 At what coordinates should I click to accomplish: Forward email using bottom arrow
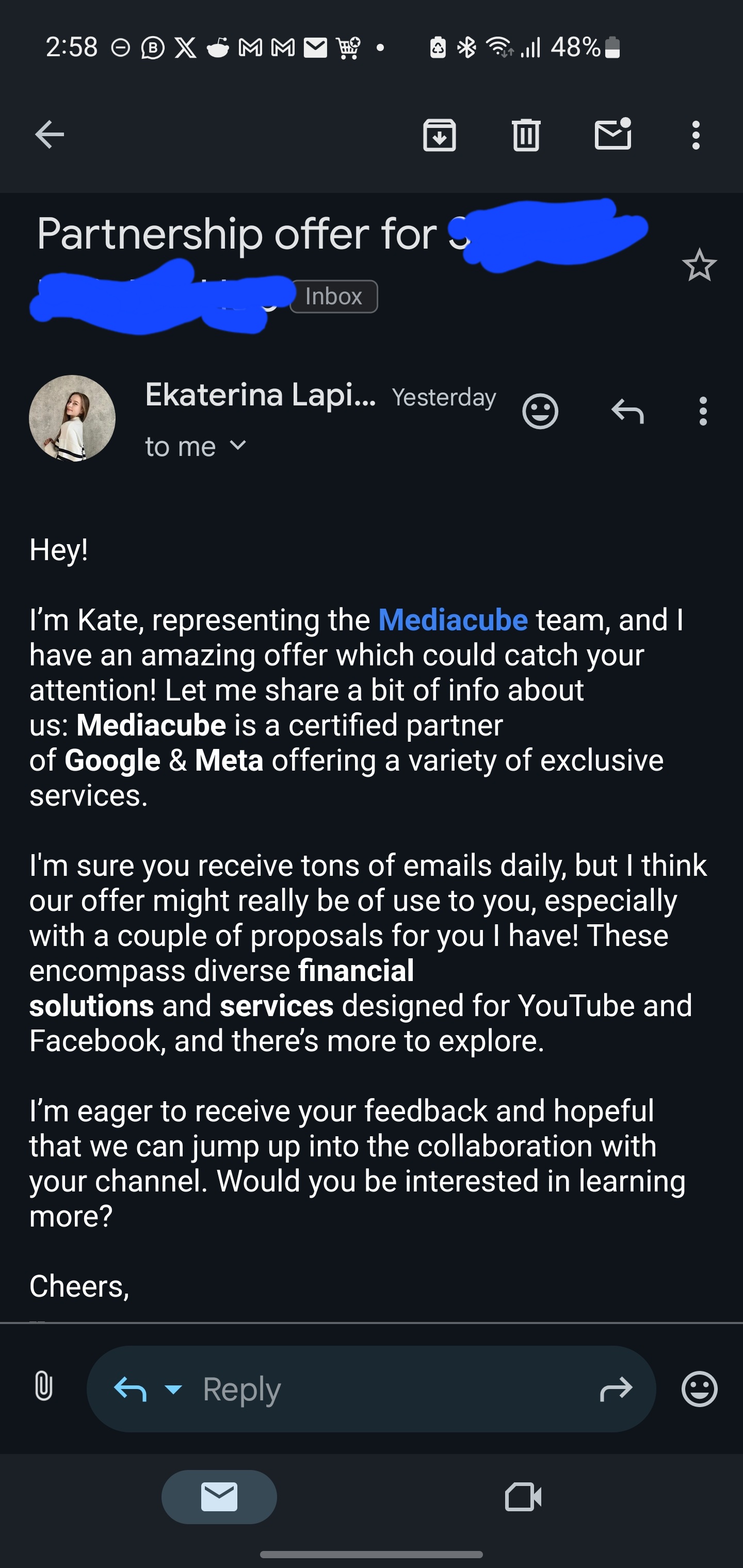[x=616, y=1389]
